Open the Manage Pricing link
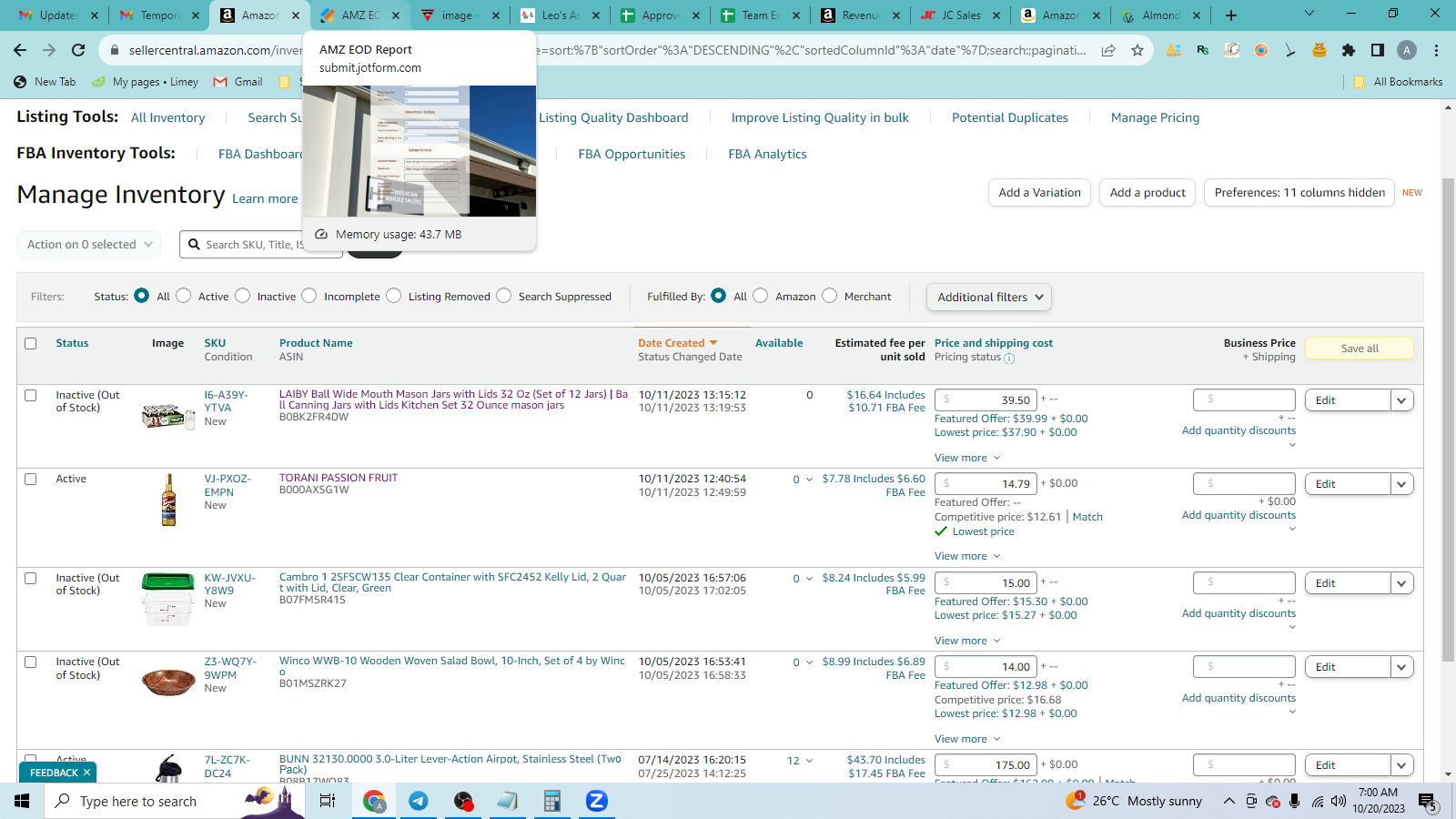The width and height of the screenshot is (1456, 819). point(1155,117)
